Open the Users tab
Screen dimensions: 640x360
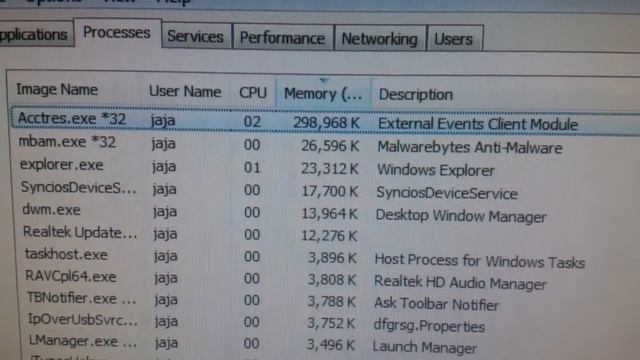point(454,39)
